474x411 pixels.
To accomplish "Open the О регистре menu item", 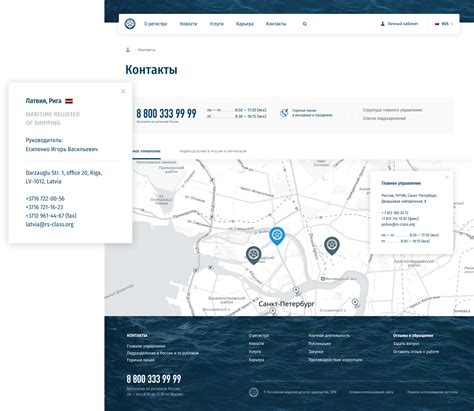I will [156, 24].
